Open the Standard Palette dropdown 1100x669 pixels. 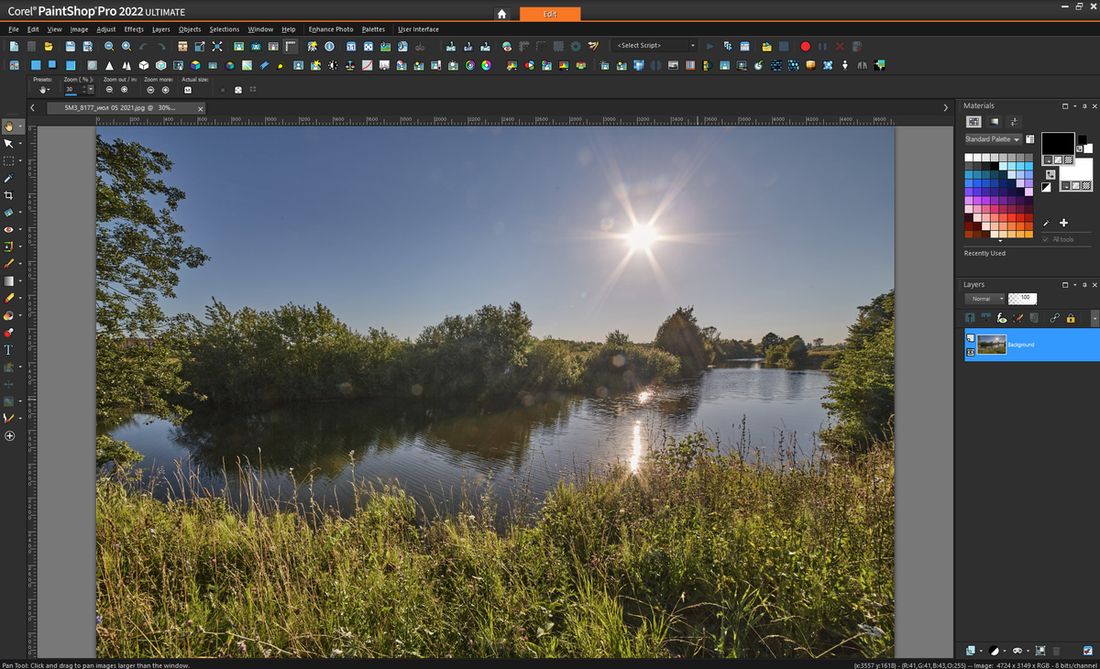pos(993,139)
